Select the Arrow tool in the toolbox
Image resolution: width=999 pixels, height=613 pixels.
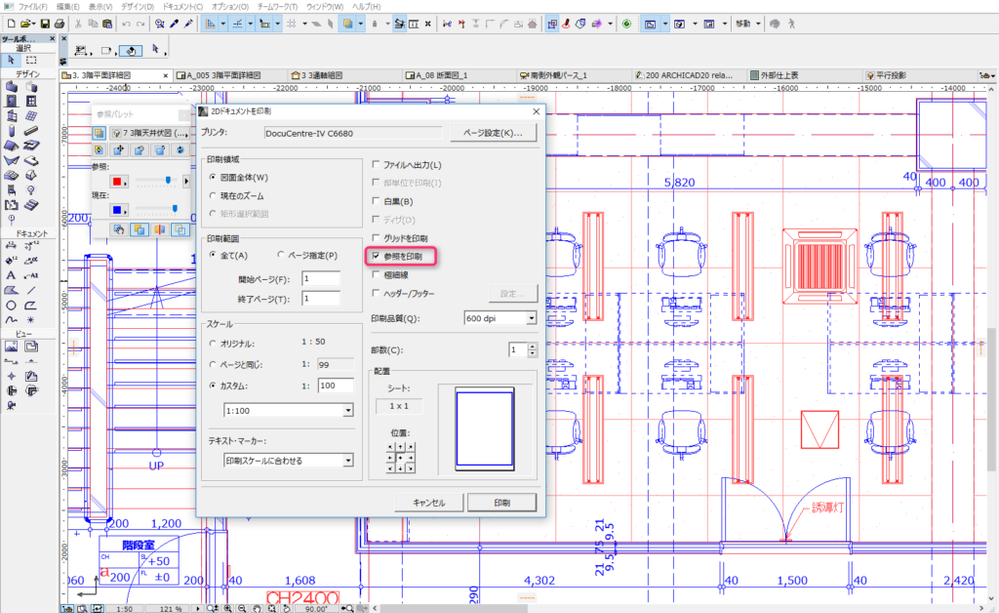(x=11, y=60)
